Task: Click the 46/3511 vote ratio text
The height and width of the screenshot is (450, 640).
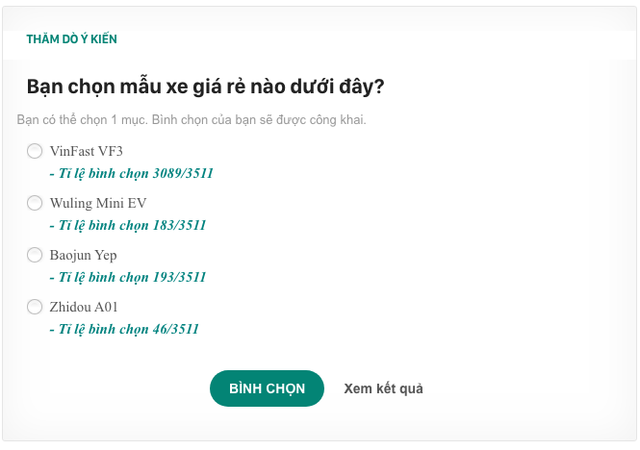Action: pyautogui.click(x=176, y=329)
